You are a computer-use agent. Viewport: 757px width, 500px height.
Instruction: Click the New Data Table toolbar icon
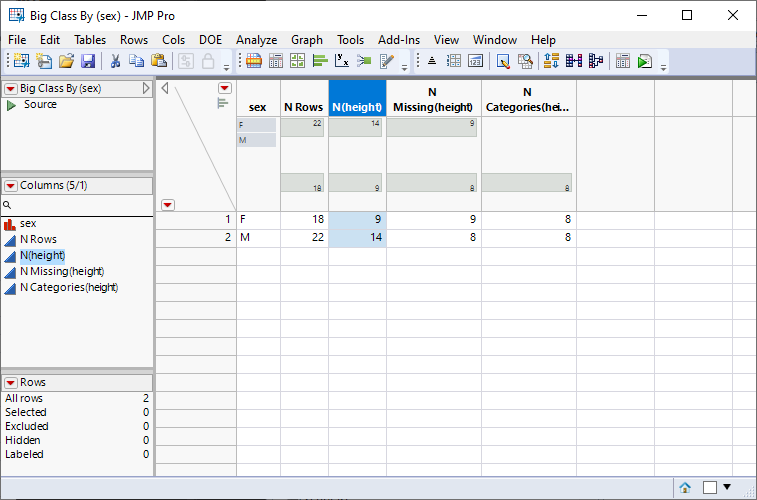21,61
